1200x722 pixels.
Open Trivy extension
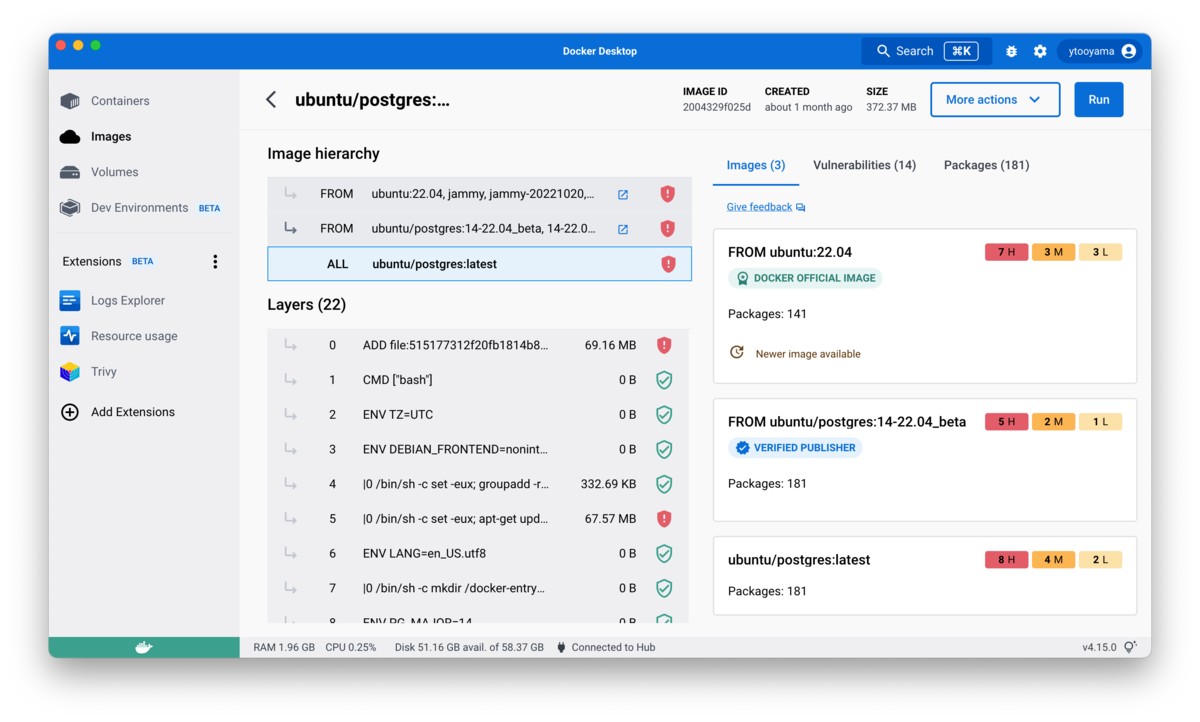click(103, 372)
